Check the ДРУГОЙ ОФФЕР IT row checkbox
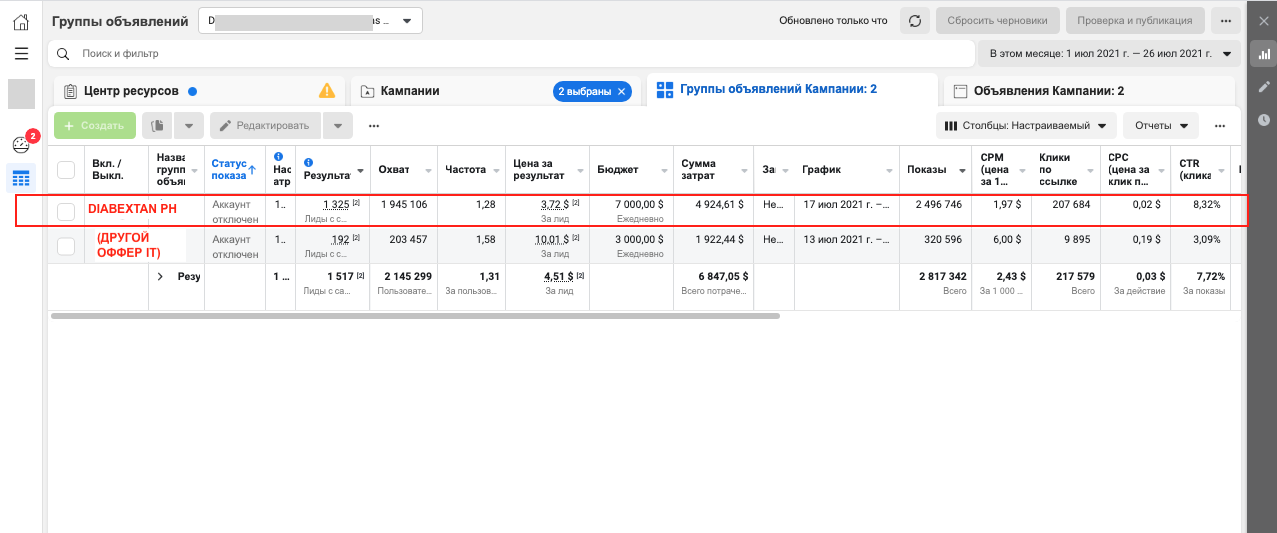Image resolution: width=1277 pixels, height=533 pixels. [66, 246]
